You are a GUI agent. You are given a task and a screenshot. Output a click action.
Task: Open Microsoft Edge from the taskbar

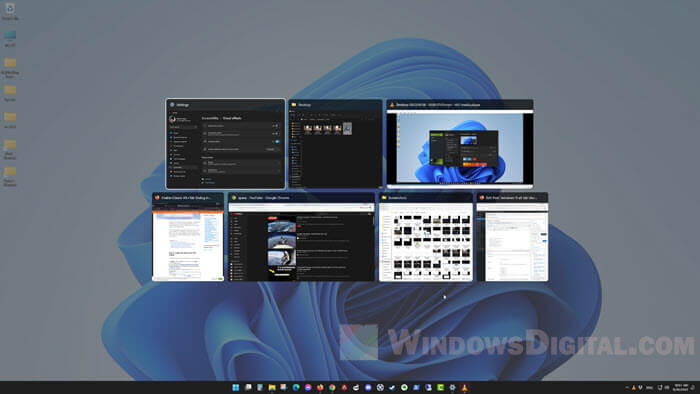(296, 387)
